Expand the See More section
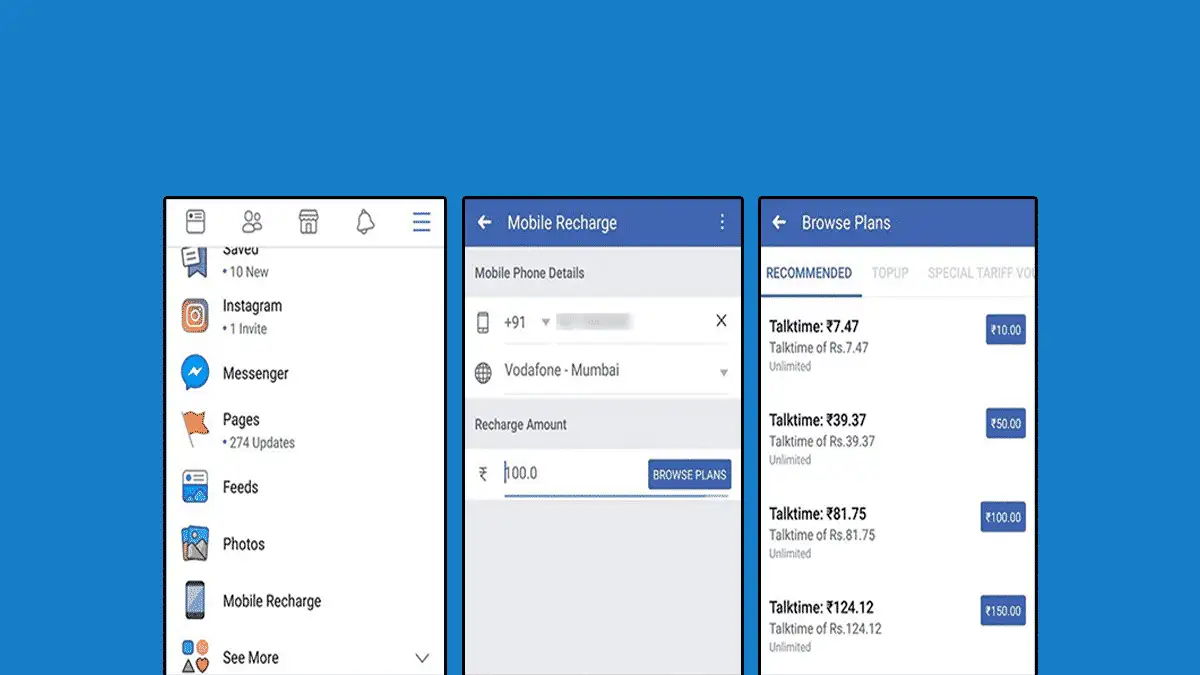The width and height of the screenshot is (1200, 675). point(421,658)
